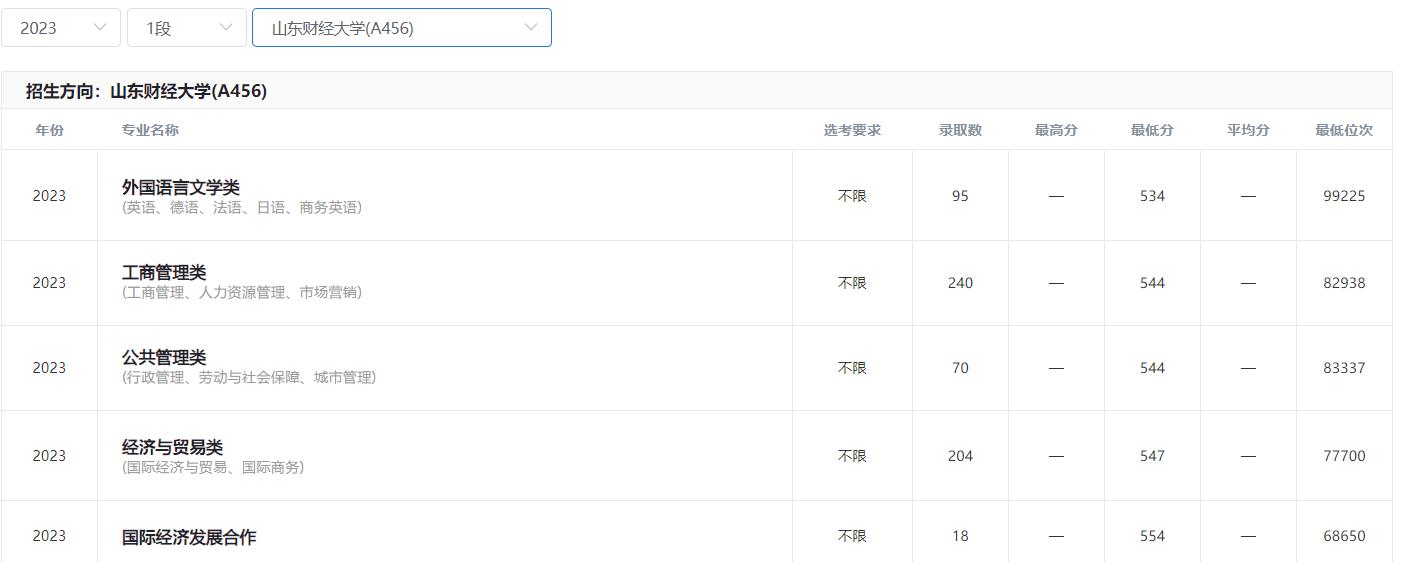Open the 1段 batch dropdown
This screenshot has height=562, width=1404.
tap(186, 28)
